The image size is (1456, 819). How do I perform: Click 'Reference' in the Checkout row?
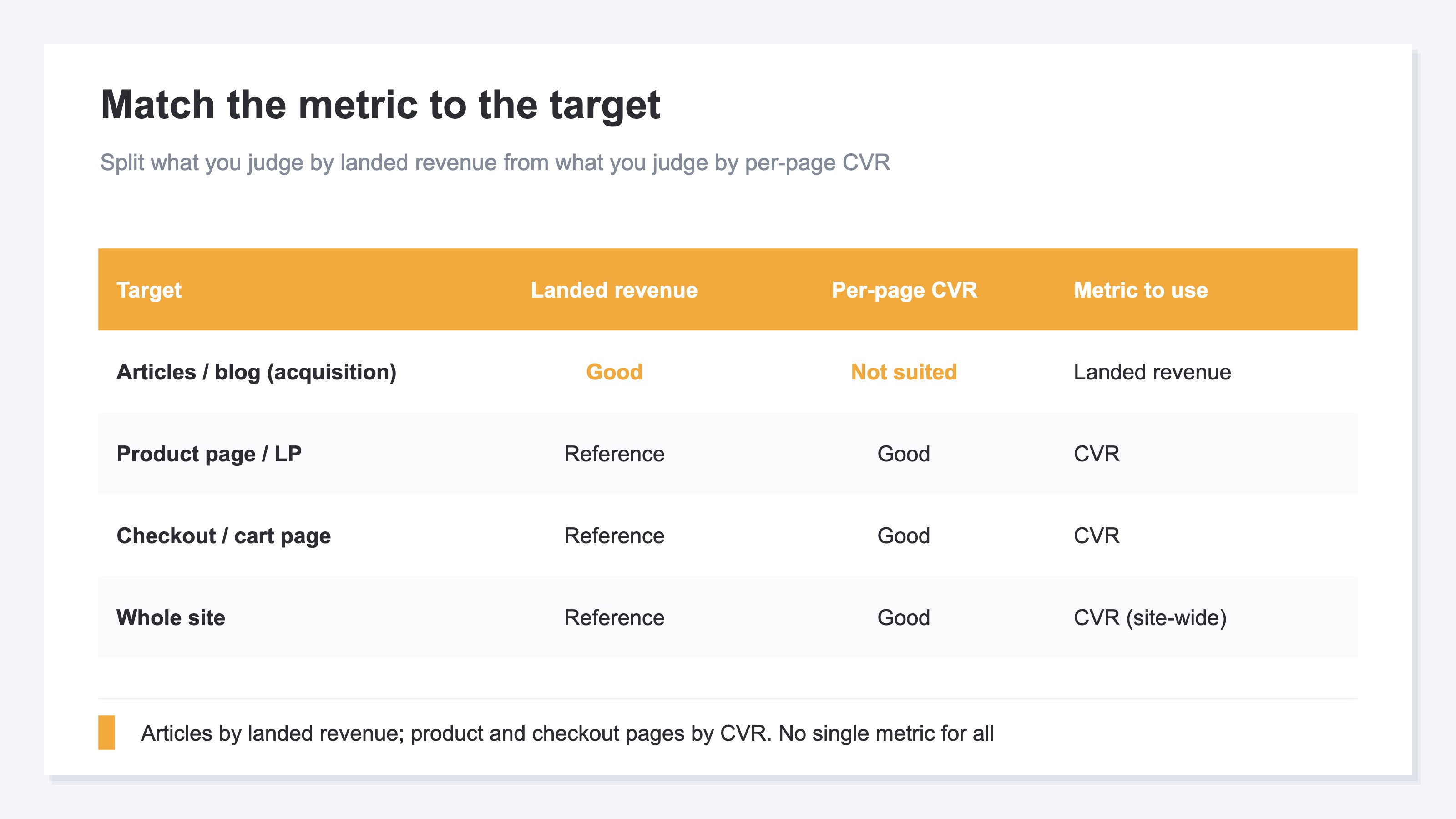tap(614, 536)
